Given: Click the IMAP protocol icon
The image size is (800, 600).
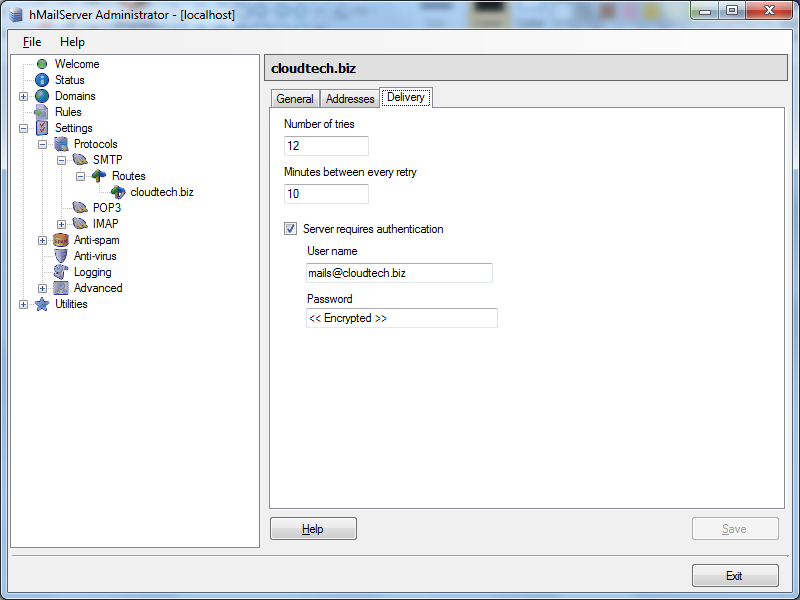Looking at the screenshot, I should click(x=80, y=223).
